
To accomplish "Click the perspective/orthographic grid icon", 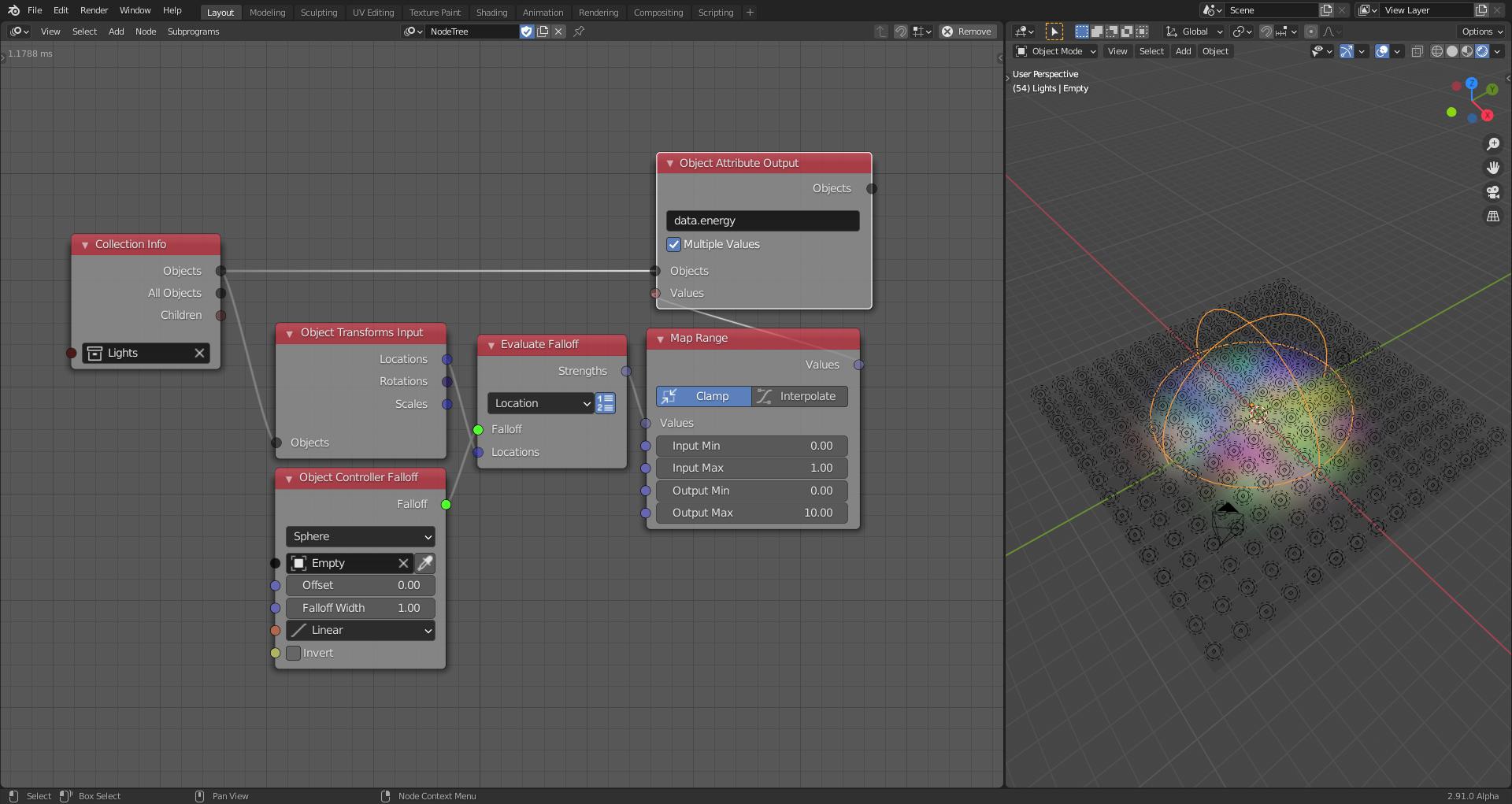I will click(x=1492, y=216).
